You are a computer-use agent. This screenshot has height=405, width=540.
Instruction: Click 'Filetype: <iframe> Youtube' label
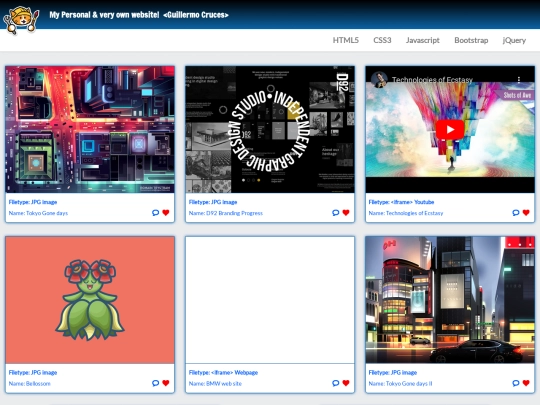[401, 202]
